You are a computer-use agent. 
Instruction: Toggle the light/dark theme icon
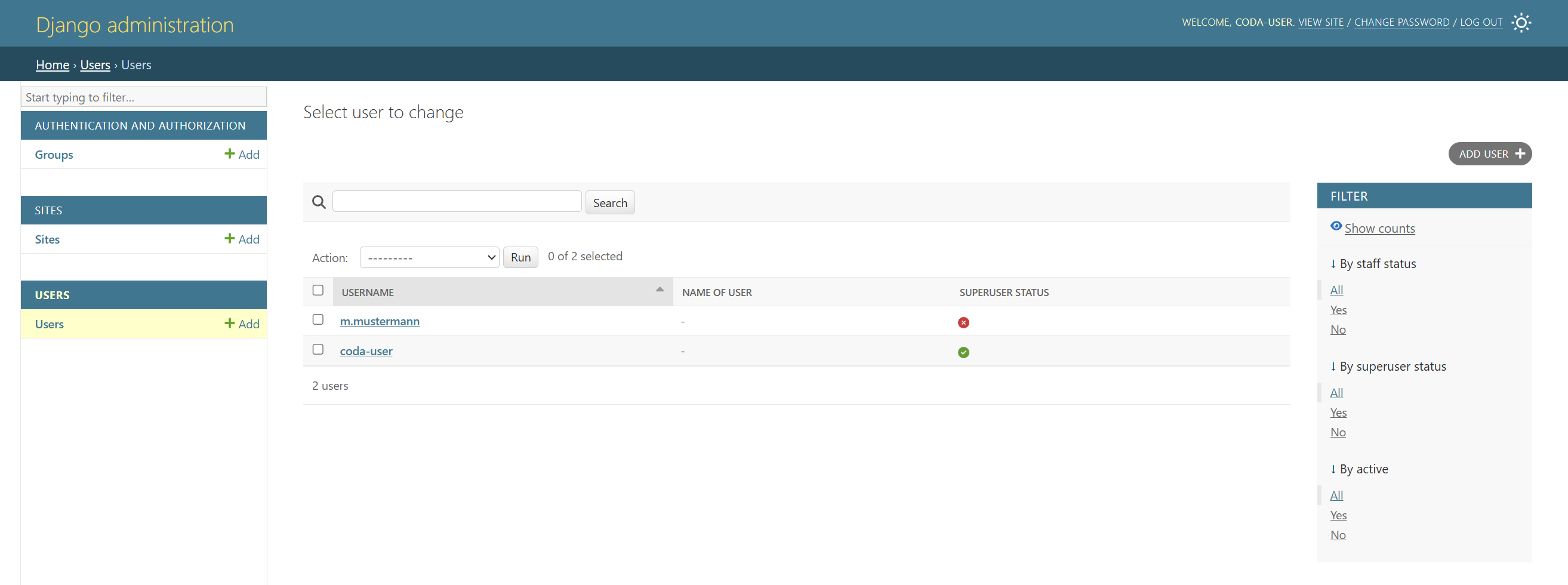[1520, 23]
